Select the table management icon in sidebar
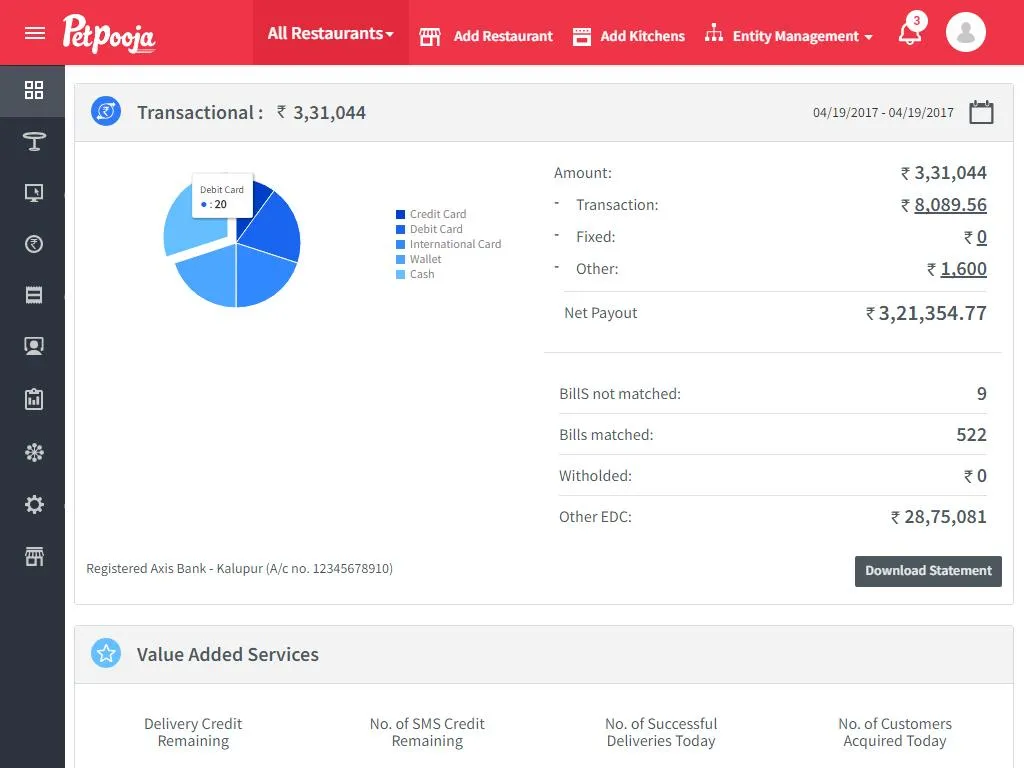Image resolution: width=1024 pixels, height=768 pixels. [33, 142]
